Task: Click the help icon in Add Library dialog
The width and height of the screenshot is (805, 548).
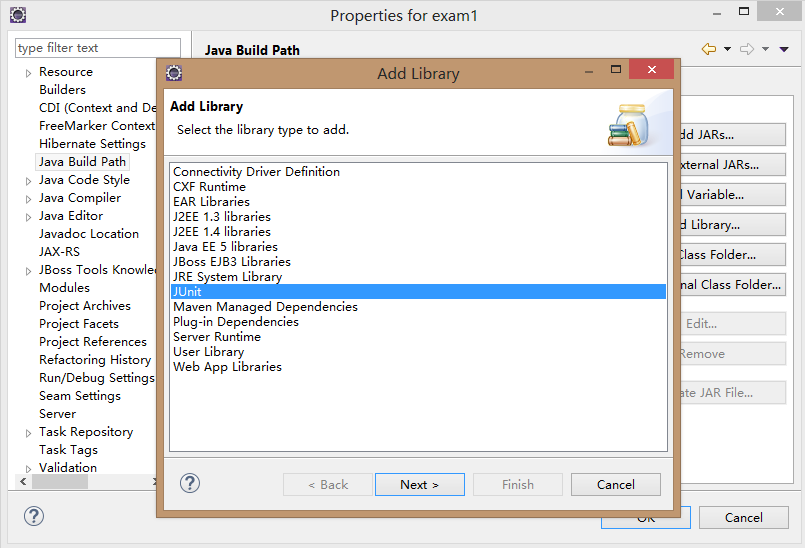Action: coord(190,483)
